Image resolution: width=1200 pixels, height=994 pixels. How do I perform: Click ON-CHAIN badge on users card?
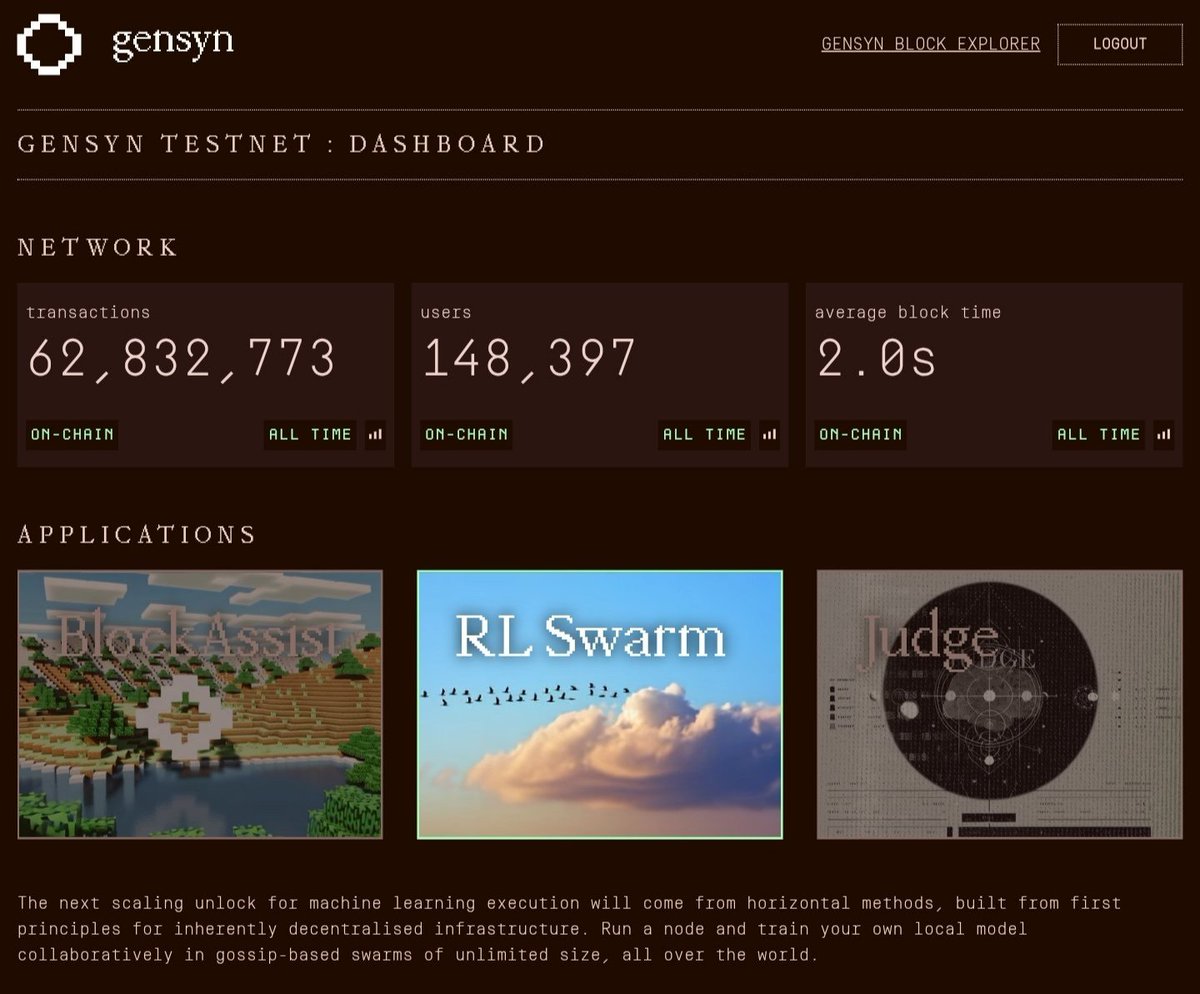(x=466, y=434)
